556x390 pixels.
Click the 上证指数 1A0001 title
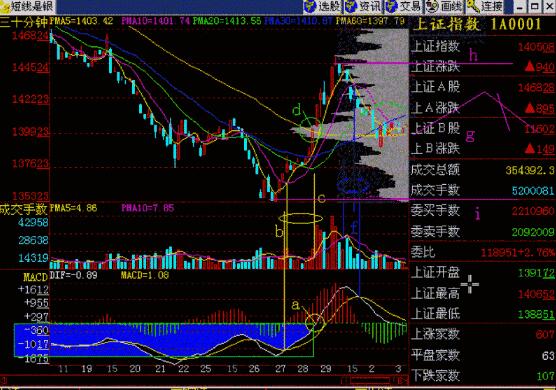477,24
